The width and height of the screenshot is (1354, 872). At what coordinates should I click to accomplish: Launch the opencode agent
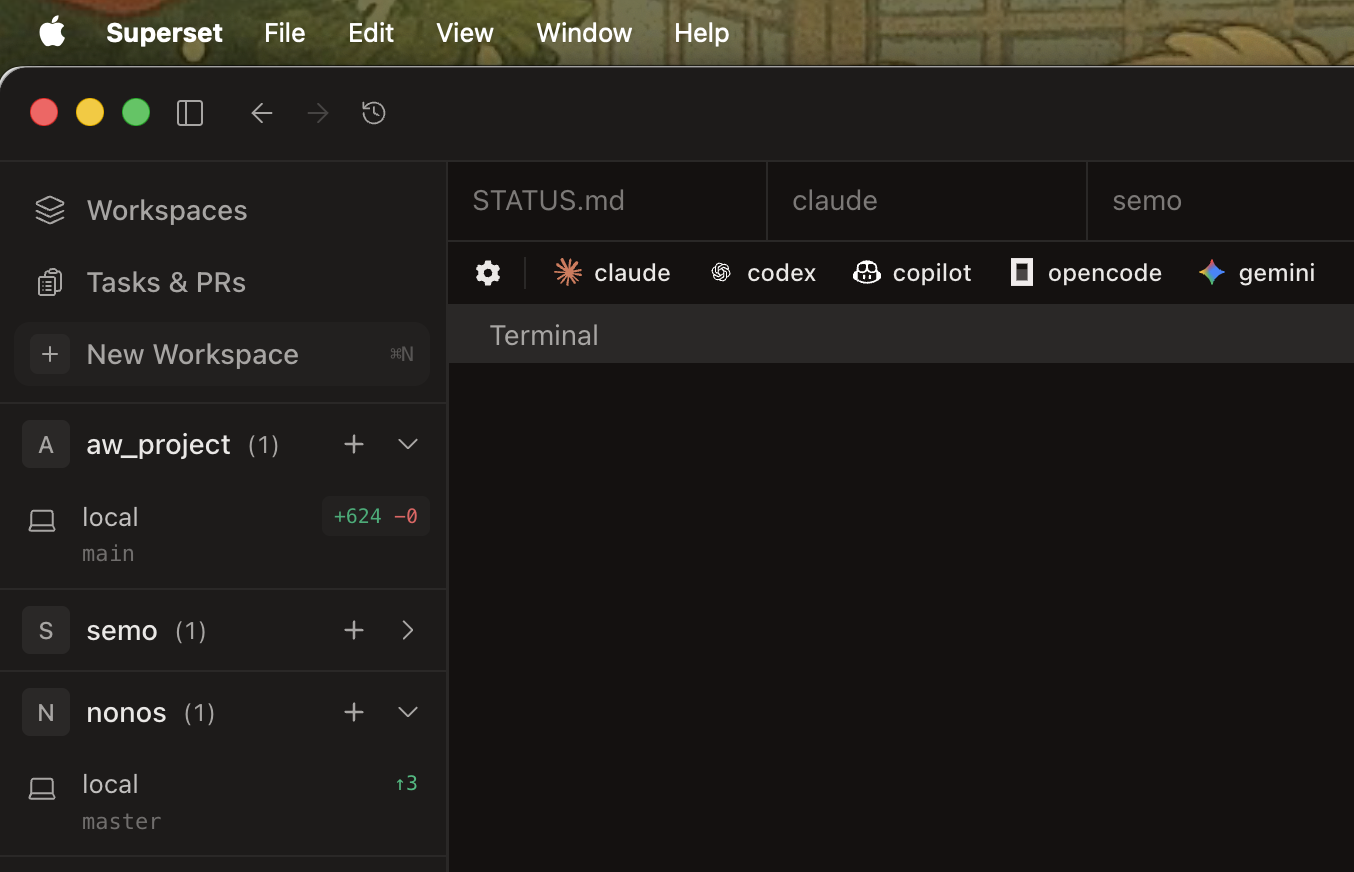pos(1086,273)
